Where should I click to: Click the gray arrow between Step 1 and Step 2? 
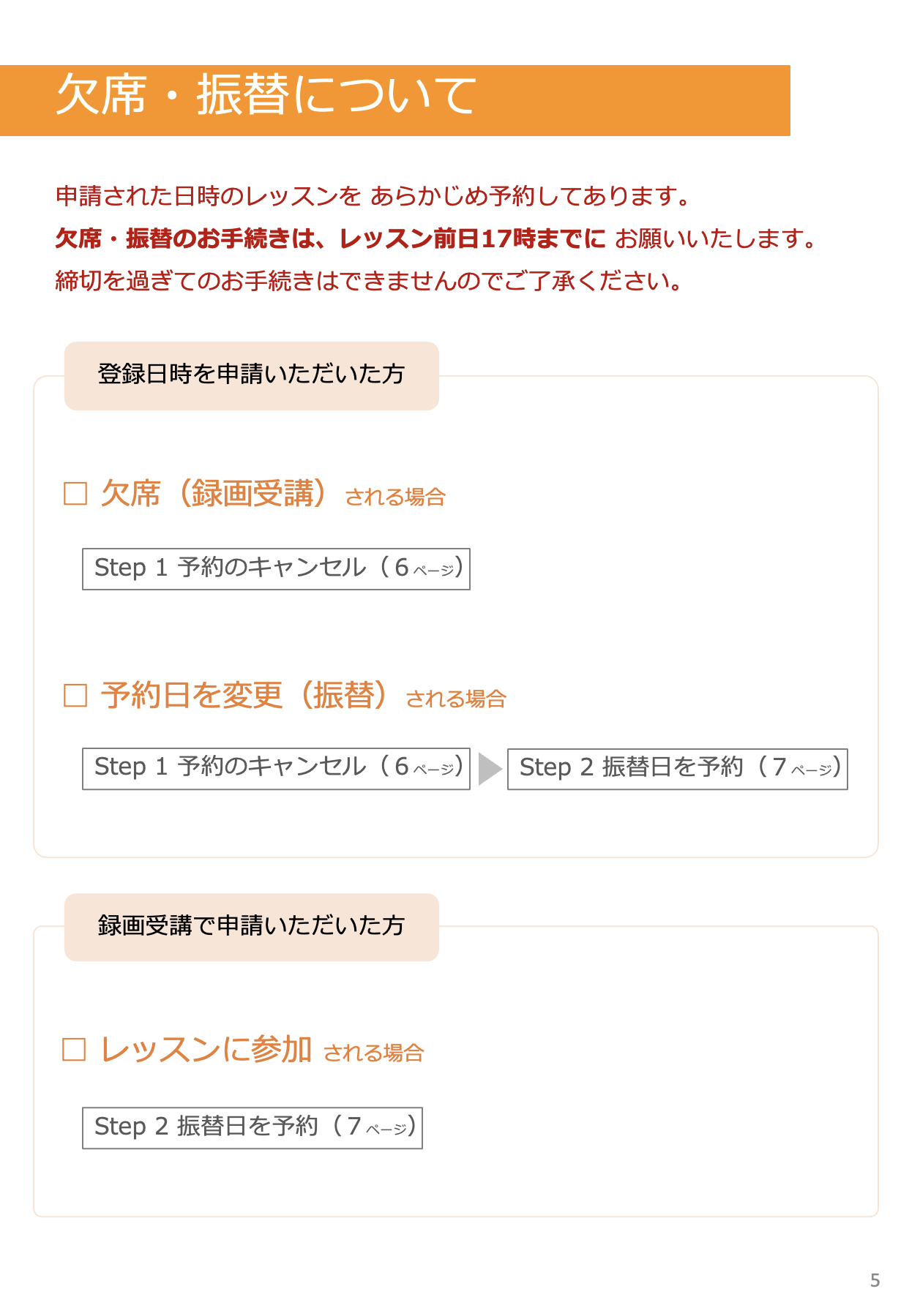pyautogui.click(x=490, y=769)
